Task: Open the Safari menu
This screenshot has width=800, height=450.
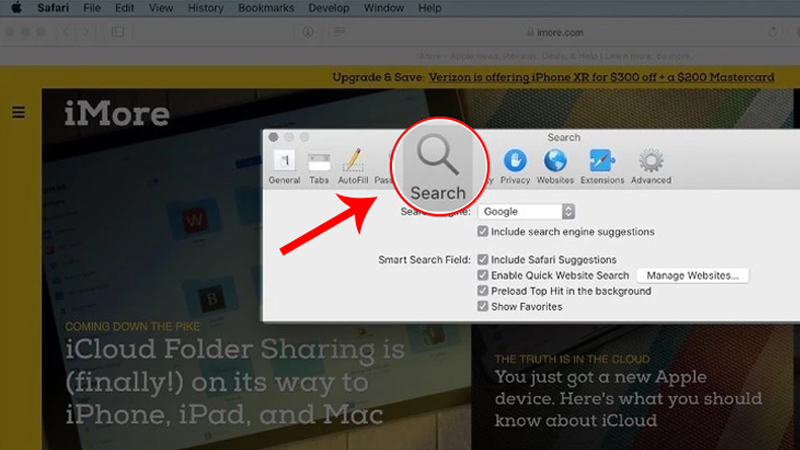Action: (x=53, y=8)
